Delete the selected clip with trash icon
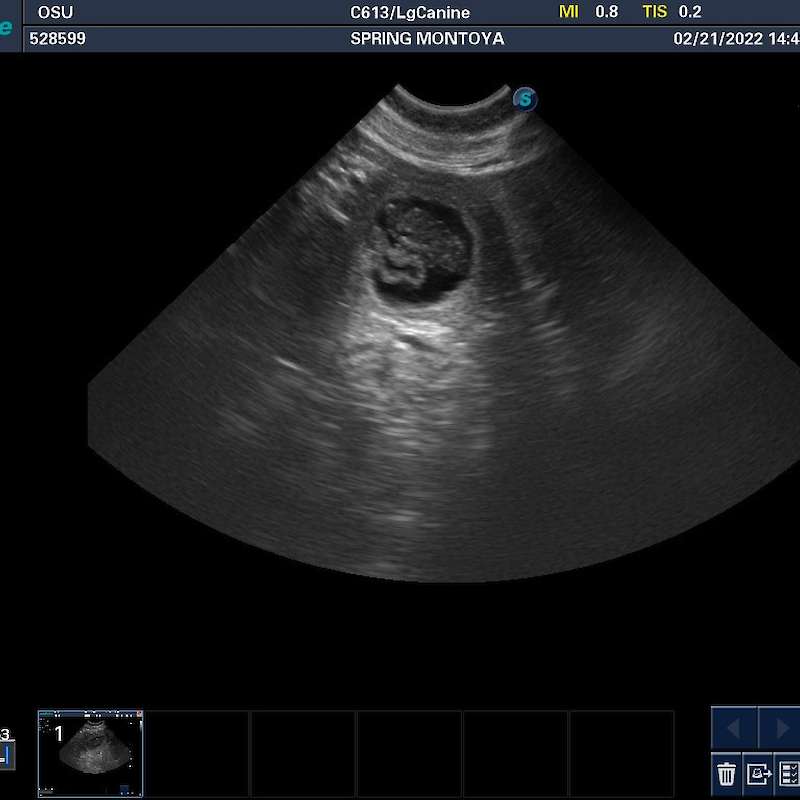 point(727,773)
